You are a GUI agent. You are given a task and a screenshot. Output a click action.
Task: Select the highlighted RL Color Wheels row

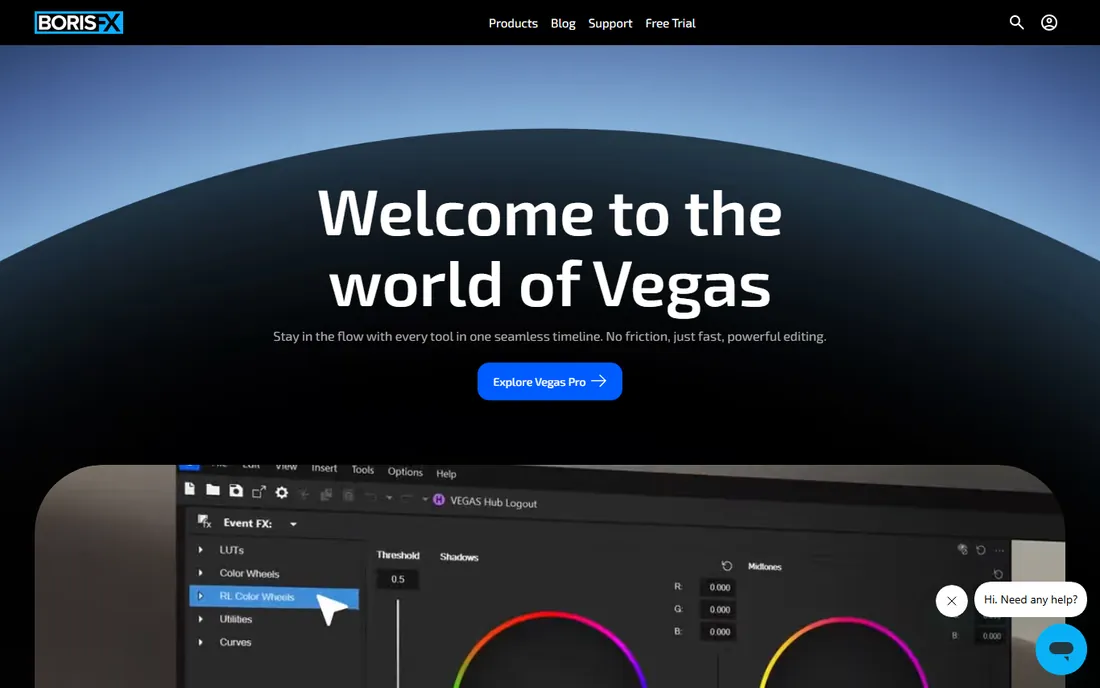pyautogui.click(x=274, y=597)
